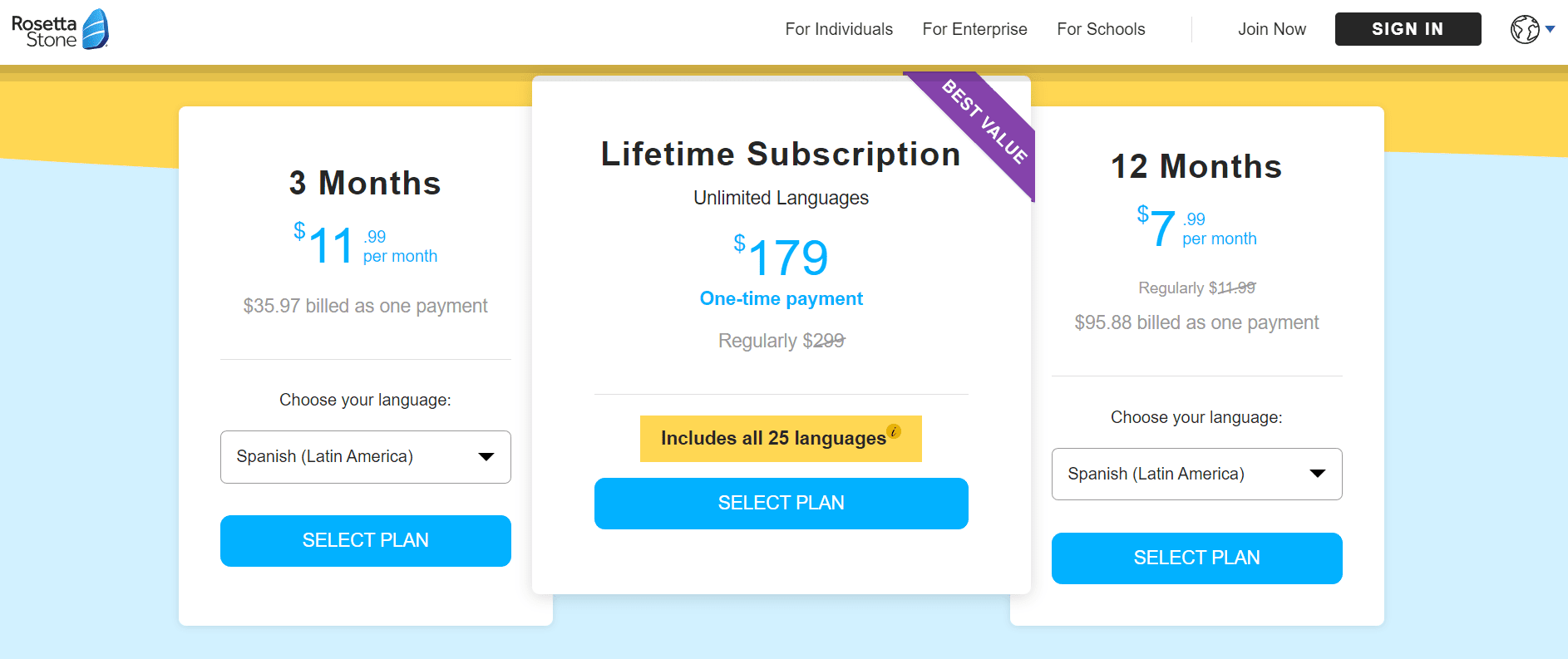This screenshot has width=1568, height=659.
Task: Click the $179 one-time payment price
Action: 781,258
